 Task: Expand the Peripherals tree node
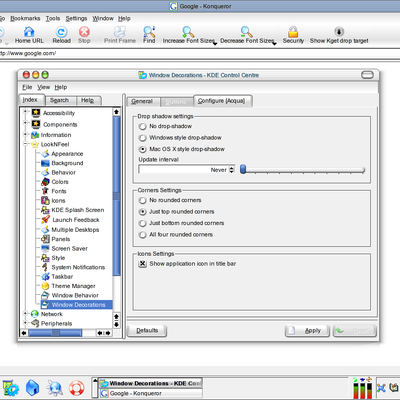pyautogui.click(x=25, y=323)
